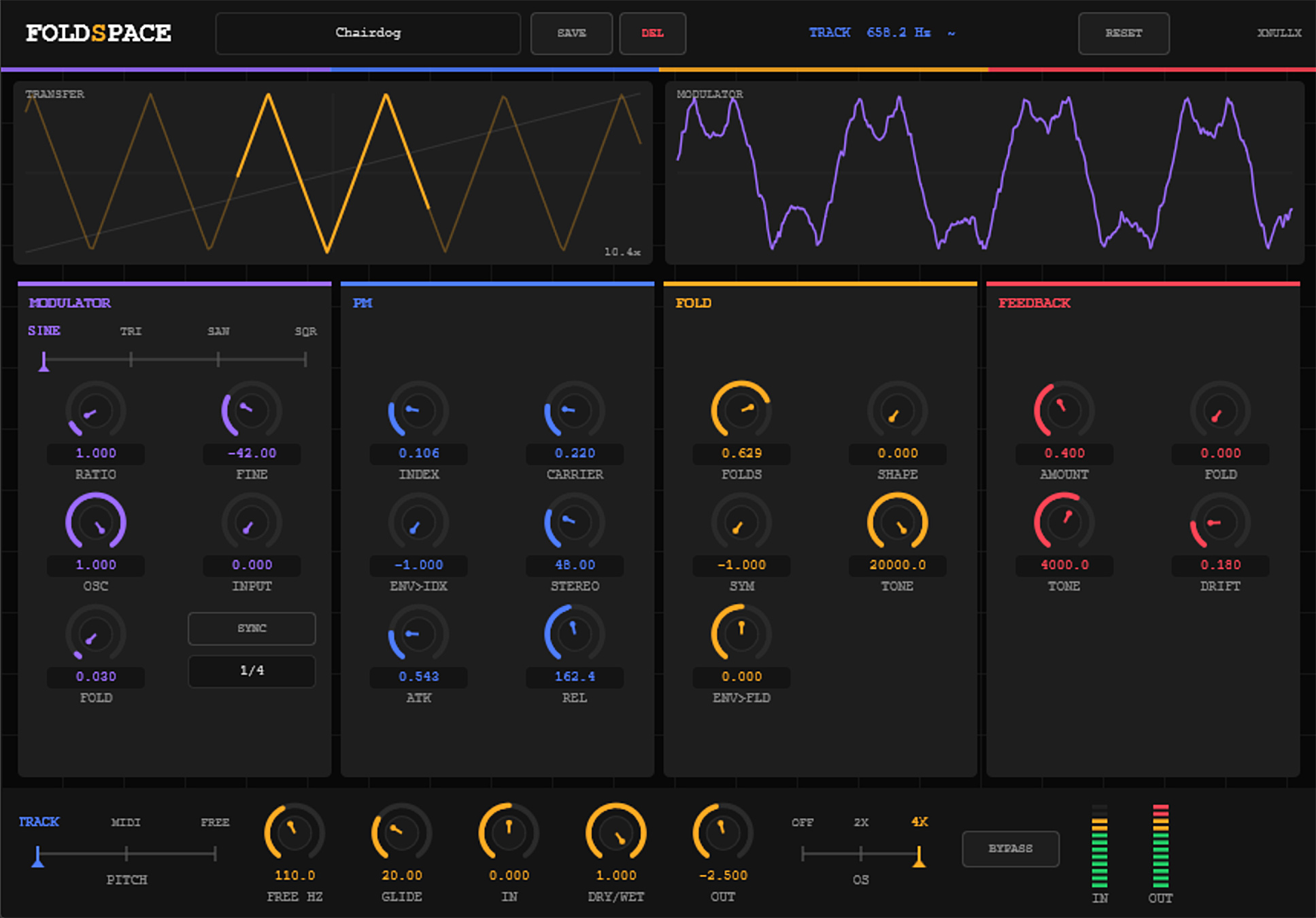Image resolution: width=1316 pixels, height=918 pixels.
Task: Click the ENV>IDX knob
Action: coord(418,522)
